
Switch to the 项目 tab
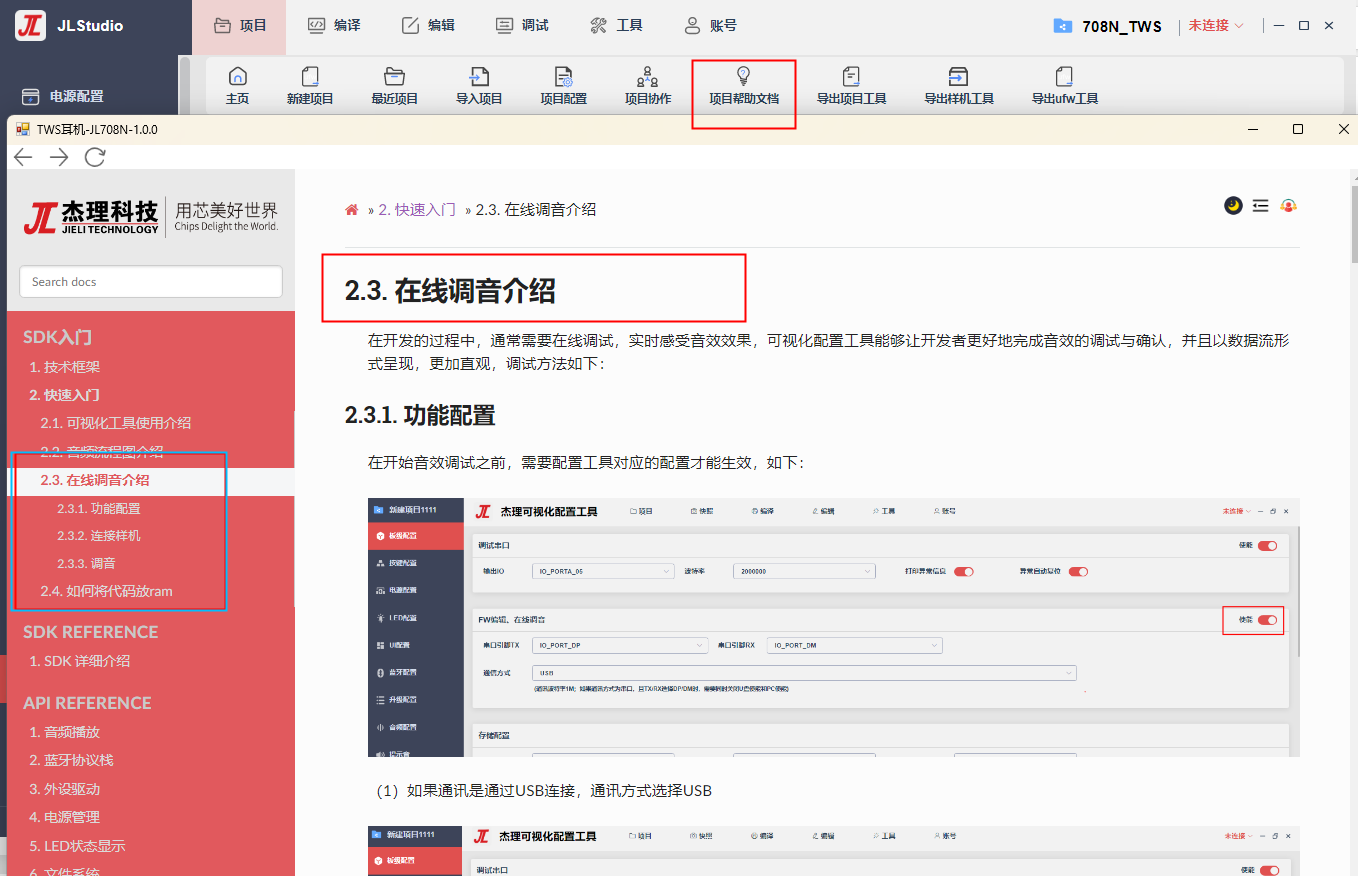pyautogui.click(x=239, y=26)
